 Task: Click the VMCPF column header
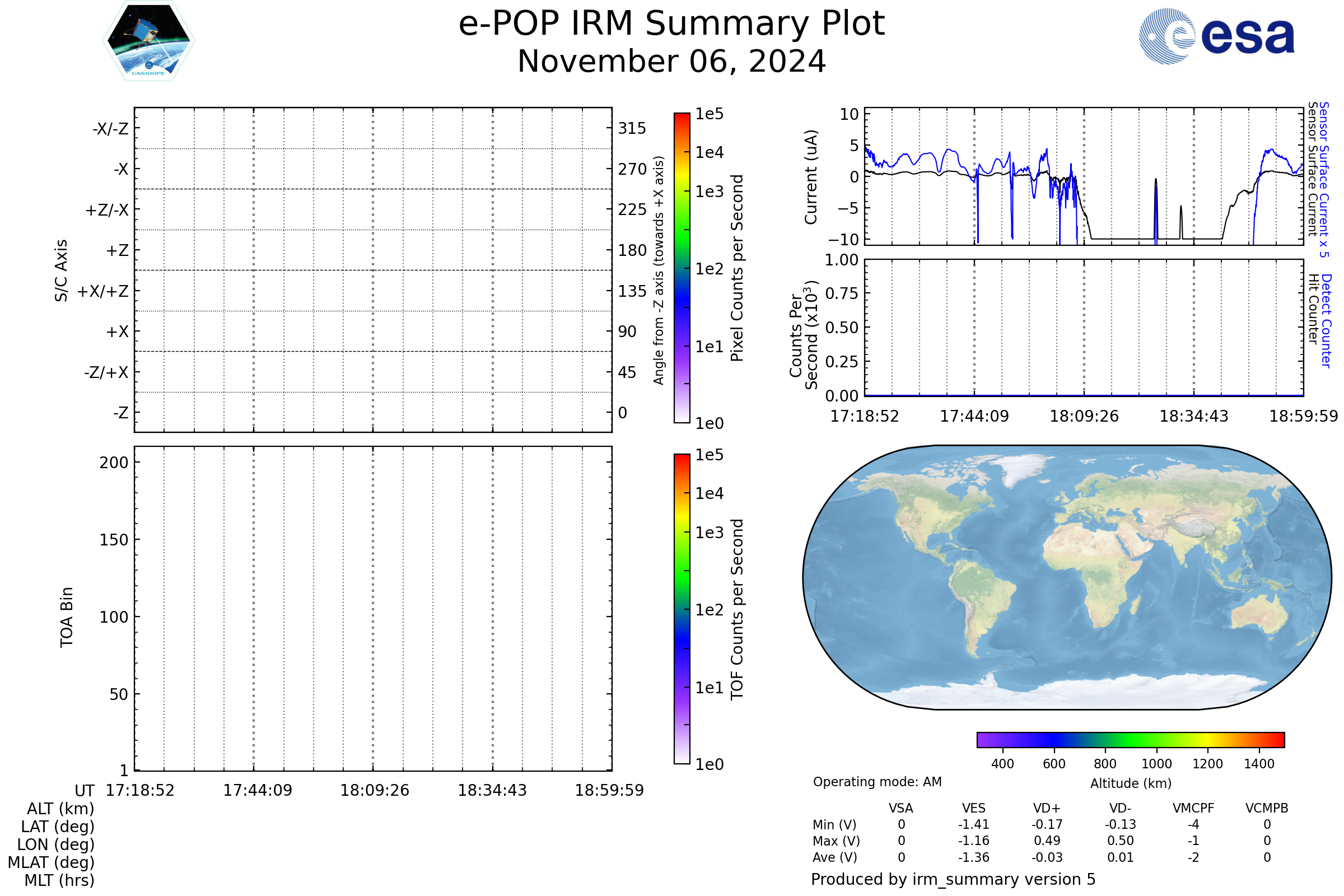pyautogui.click(x=1193, y=808)
